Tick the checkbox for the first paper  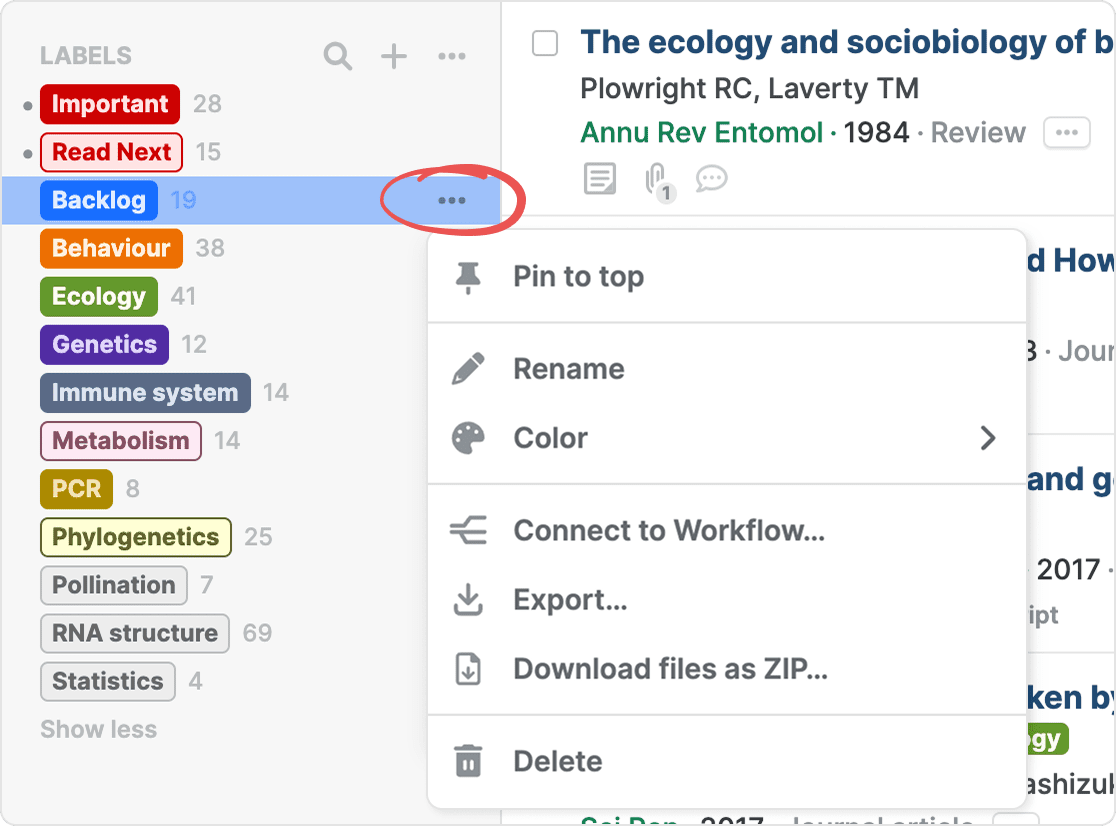(545, 43)
